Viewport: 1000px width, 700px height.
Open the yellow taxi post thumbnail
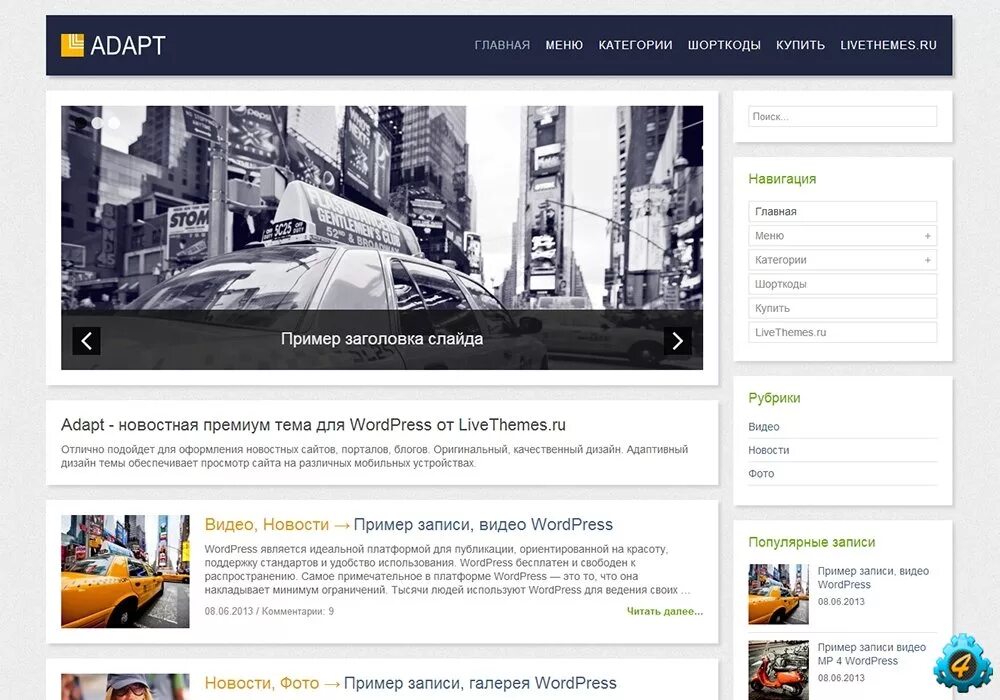point(125,572)
